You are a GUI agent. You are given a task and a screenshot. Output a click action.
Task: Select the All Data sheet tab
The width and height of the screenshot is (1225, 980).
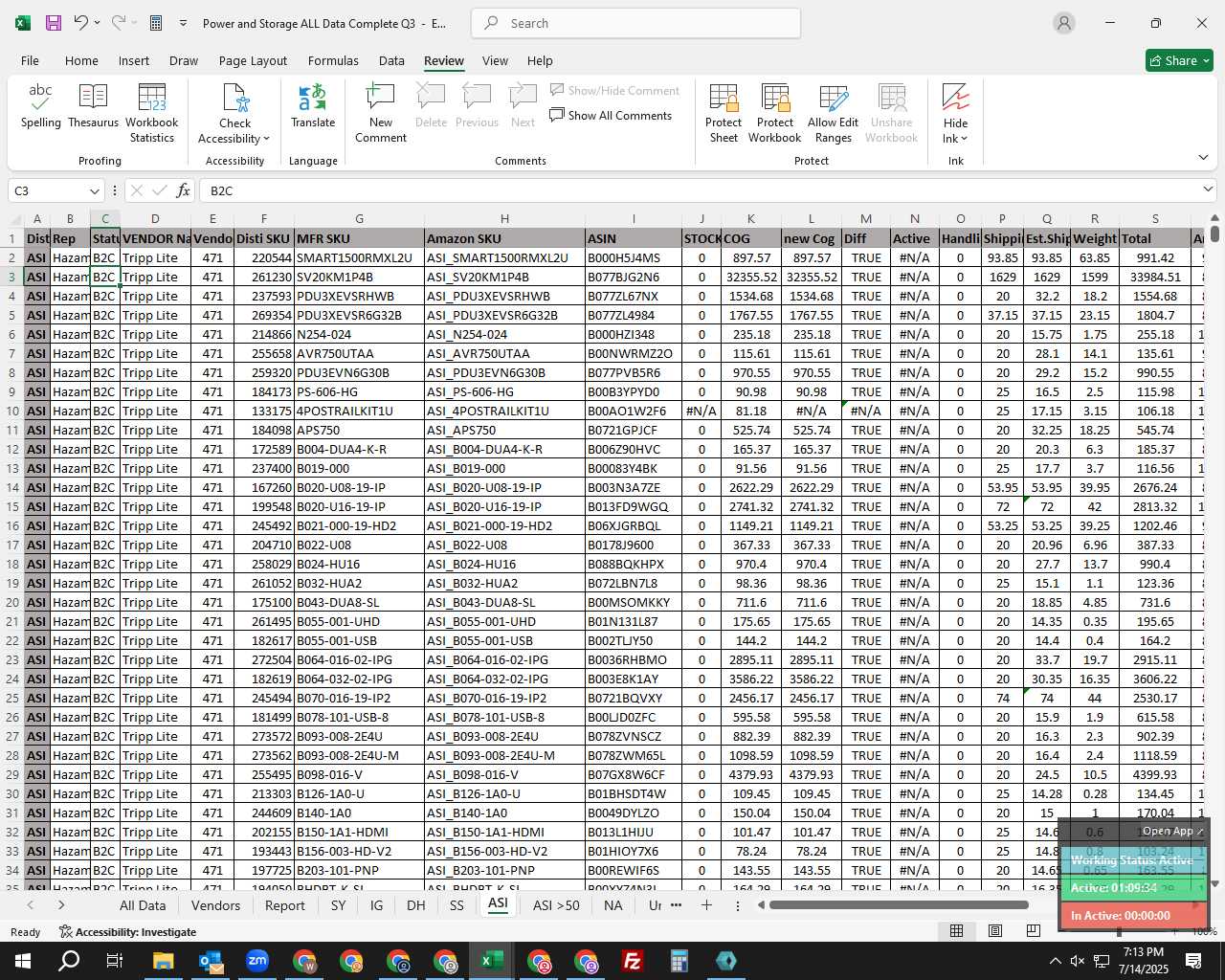pyautogui.click(x=143, y=905)
